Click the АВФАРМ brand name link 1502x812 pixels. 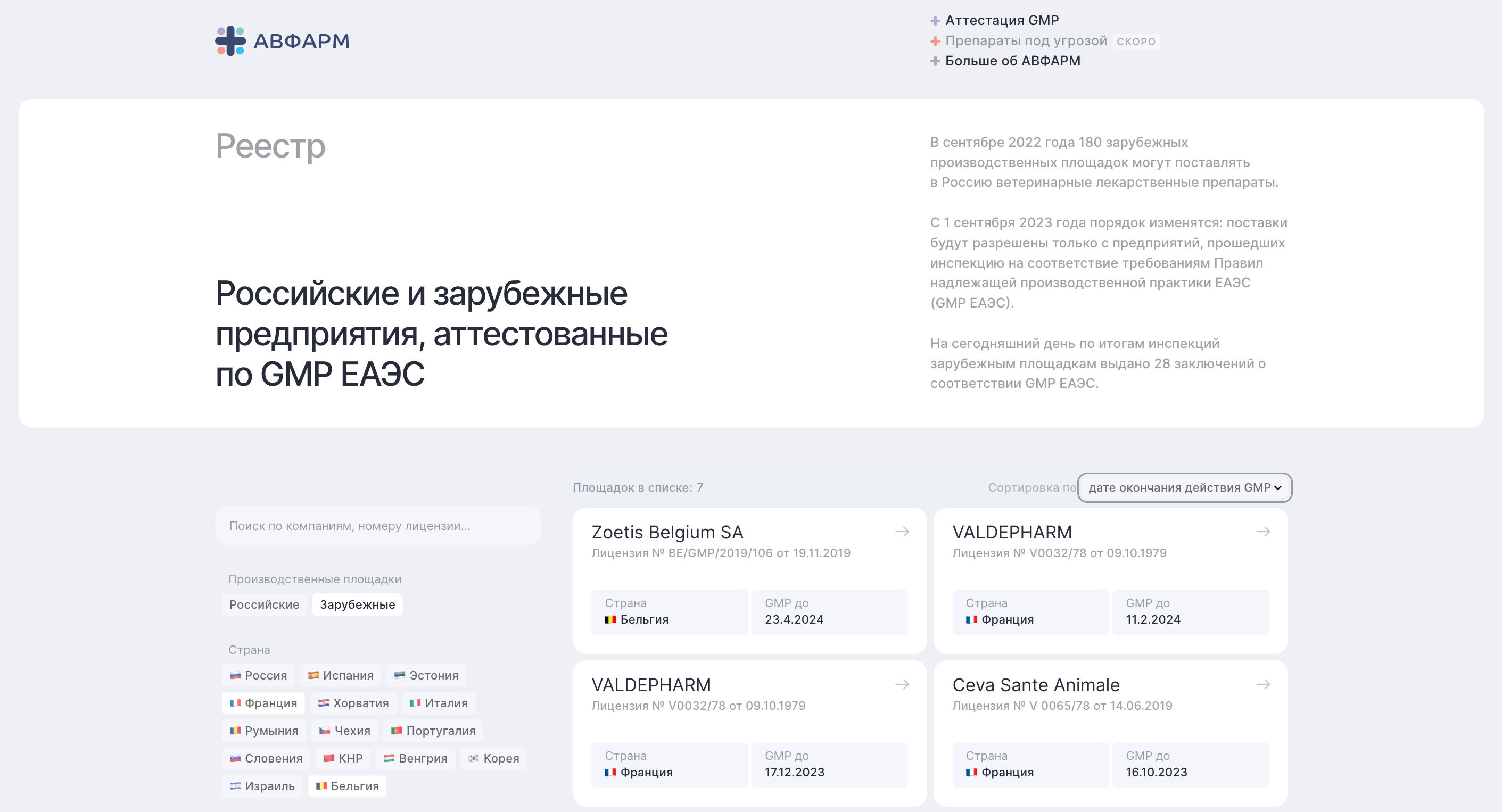coord(301,42)
